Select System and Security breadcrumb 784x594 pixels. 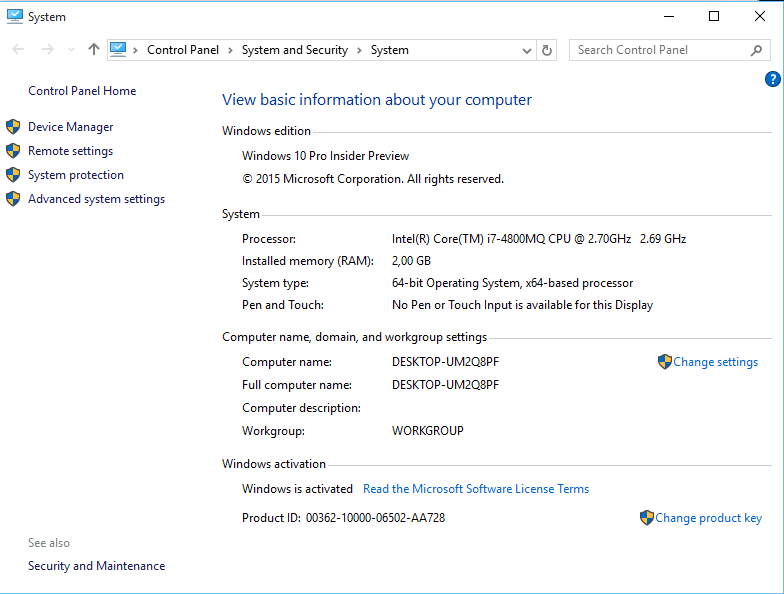[x=294, y=50]
